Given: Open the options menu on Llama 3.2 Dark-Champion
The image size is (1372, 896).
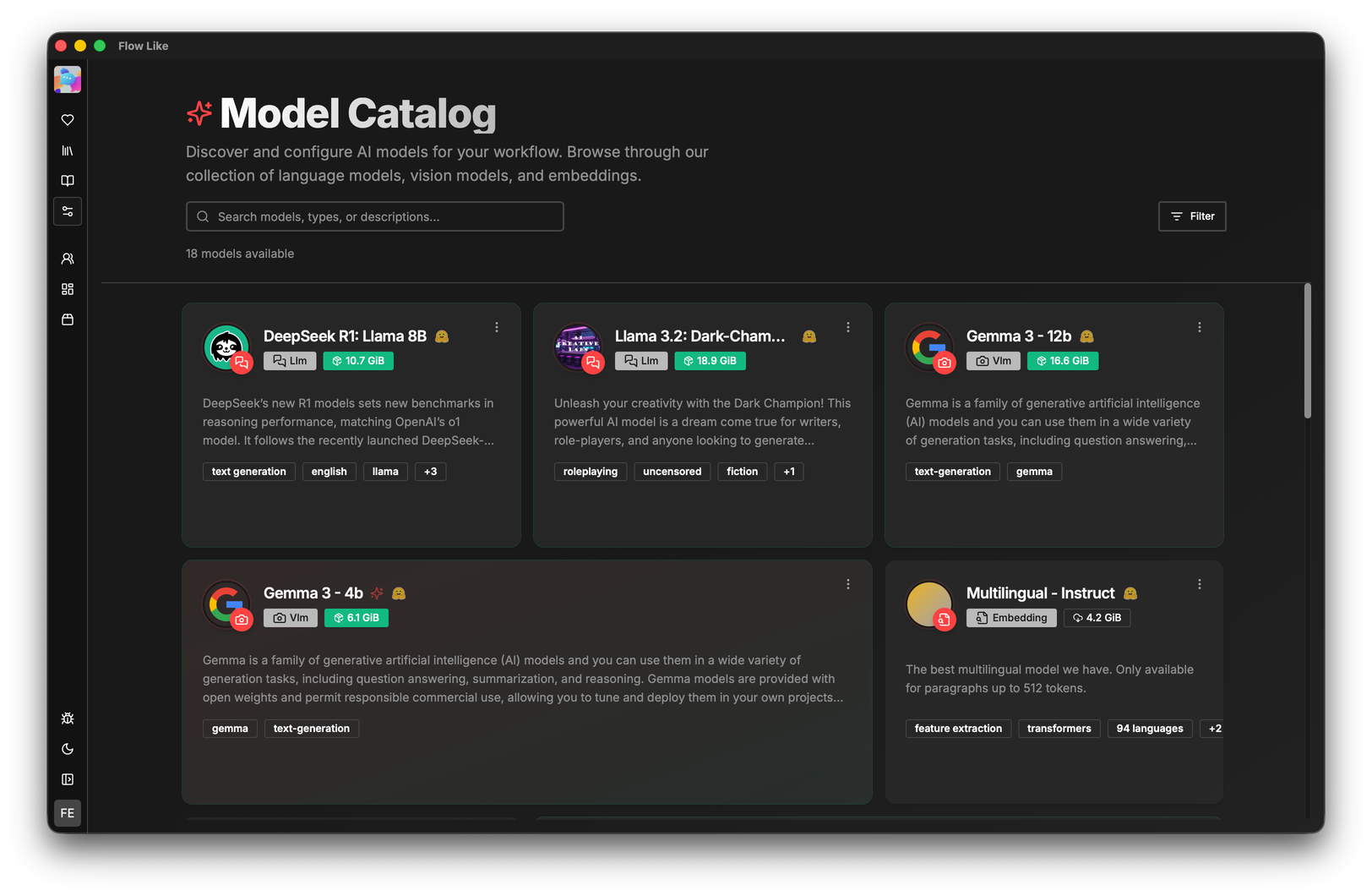Looking at the screenshot, I should [847, 326].
